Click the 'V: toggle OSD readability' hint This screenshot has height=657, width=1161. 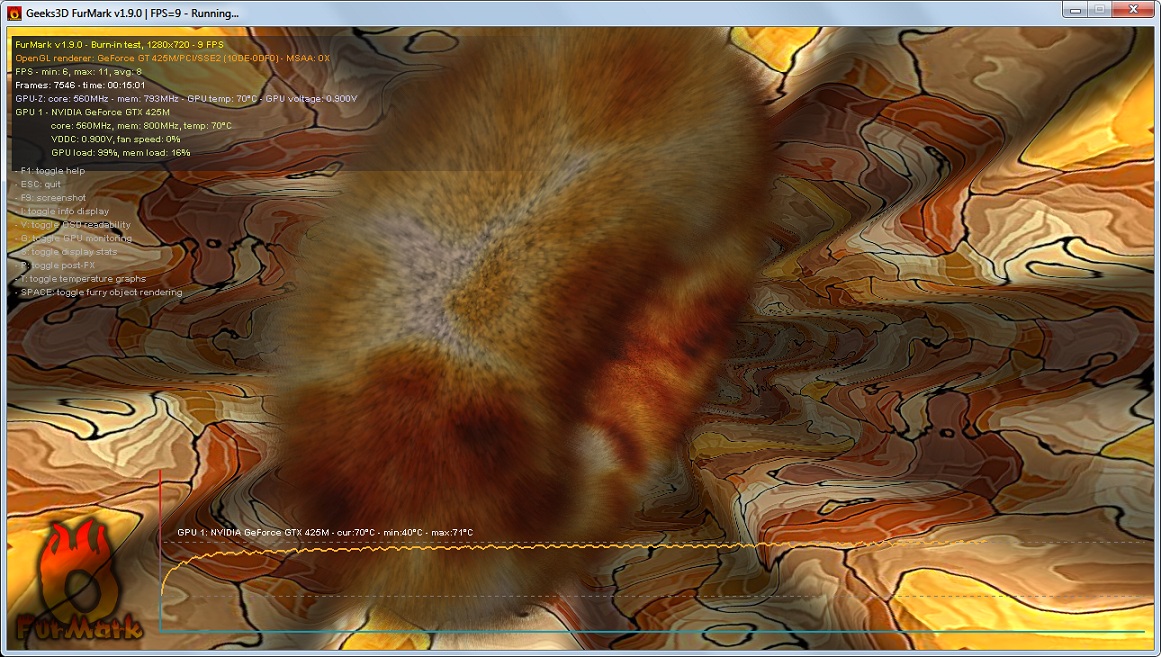click(x=73, y=225)
